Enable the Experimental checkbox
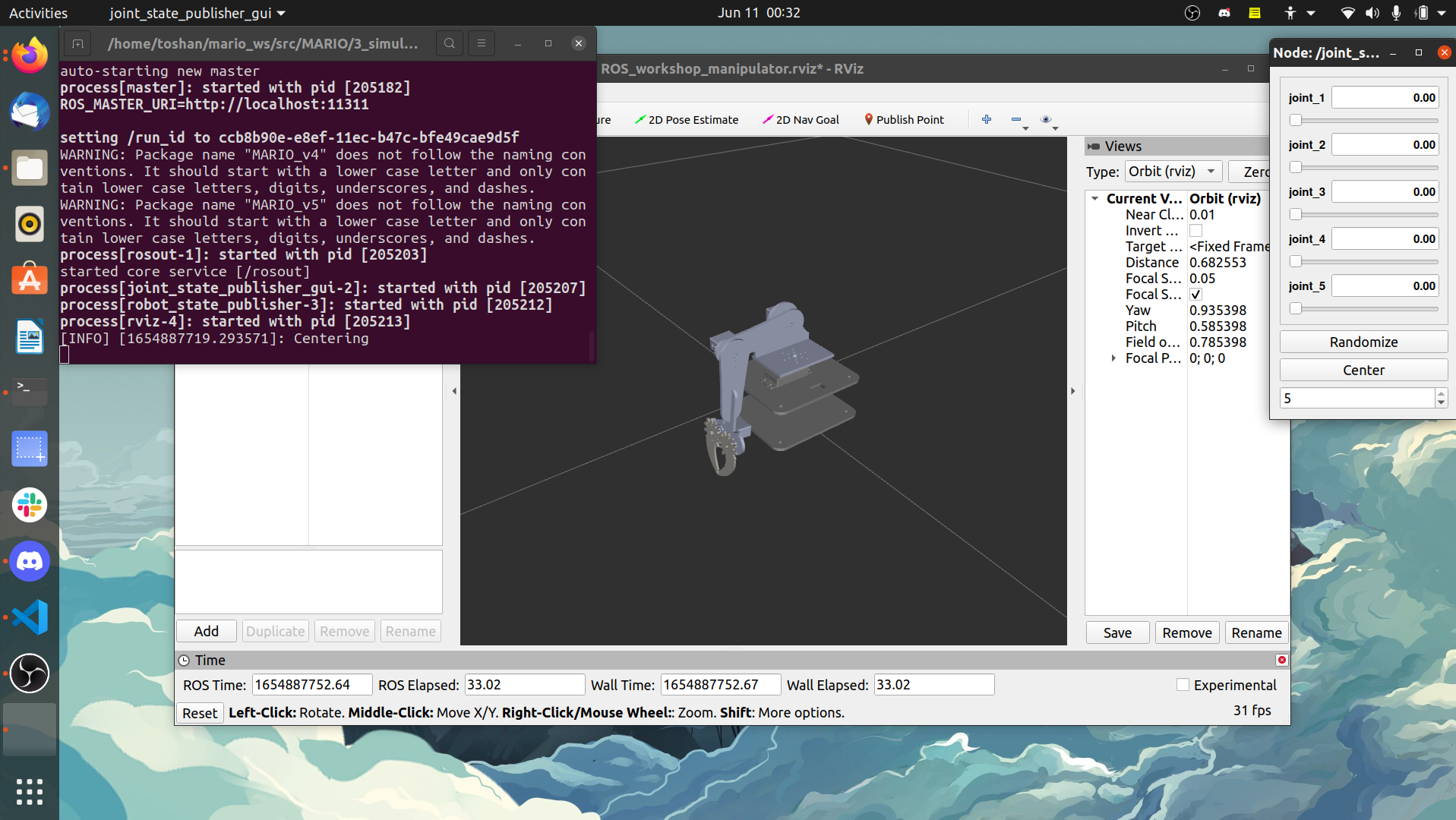 (x=1183, y=685)
